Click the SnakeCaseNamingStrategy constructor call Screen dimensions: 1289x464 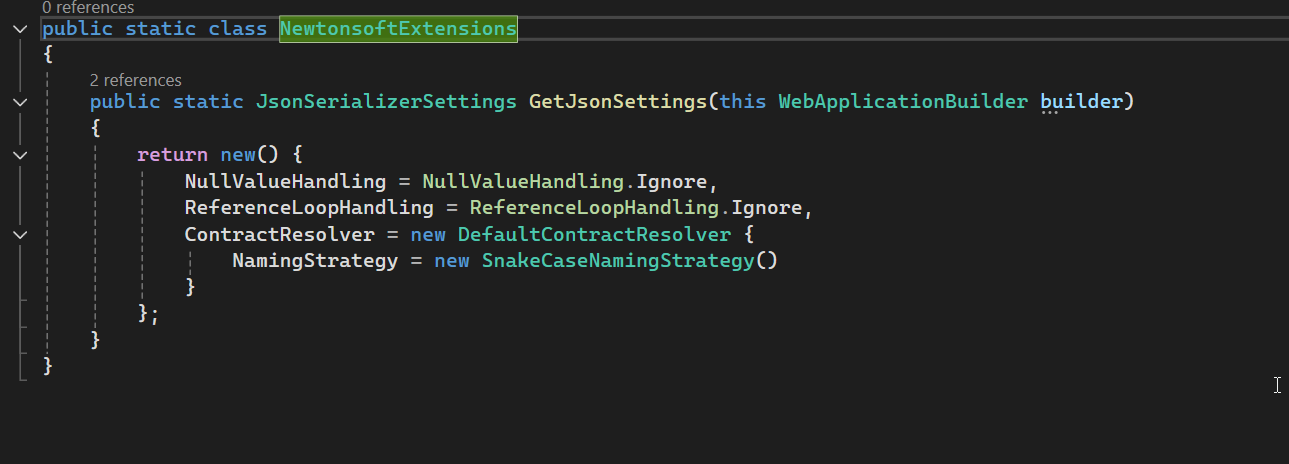coord(629,261)
